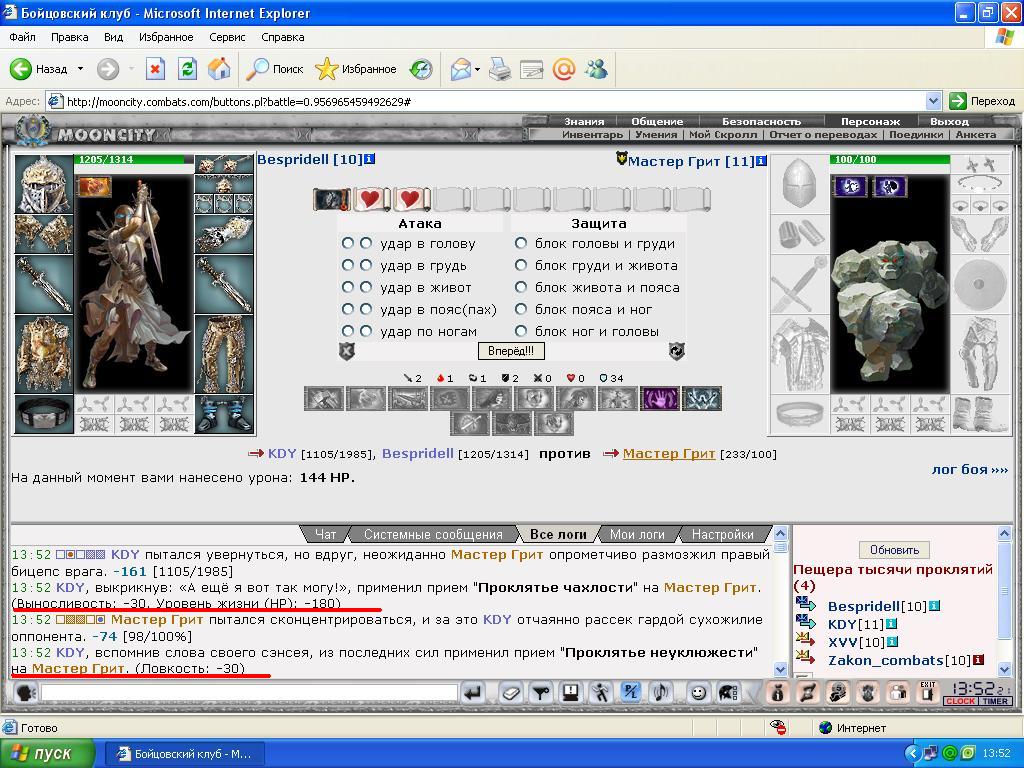The image size is (1024, 768).
Task: Select right radio for удар по ногам
Action: [366, 331]
